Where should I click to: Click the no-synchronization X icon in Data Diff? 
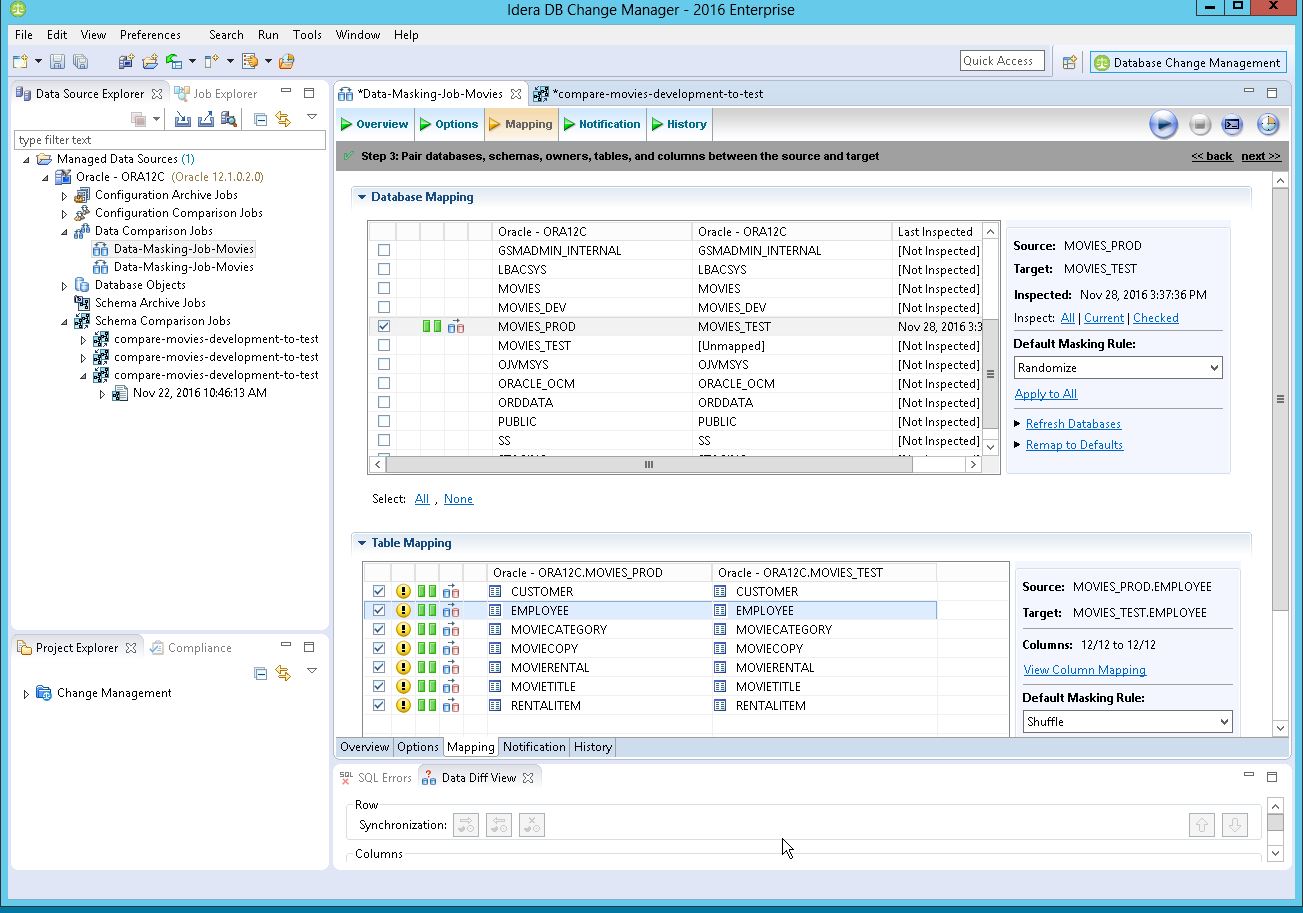tap(532, 825)
